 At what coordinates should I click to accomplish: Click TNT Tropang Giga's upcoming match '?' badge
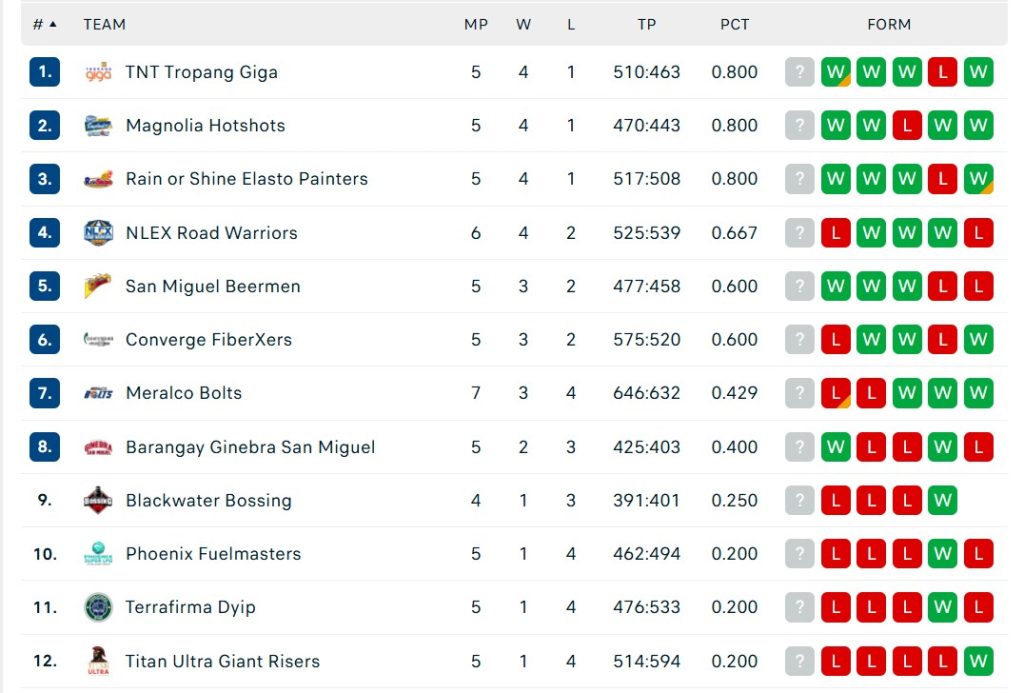pyautogui.click(x=800, y=72)
